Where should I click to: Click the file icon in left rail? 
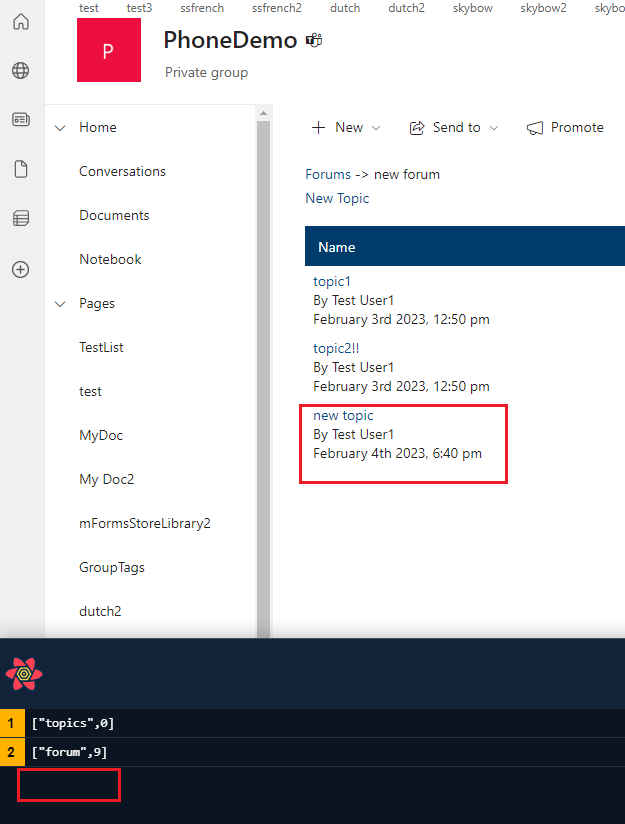point(20,169)
